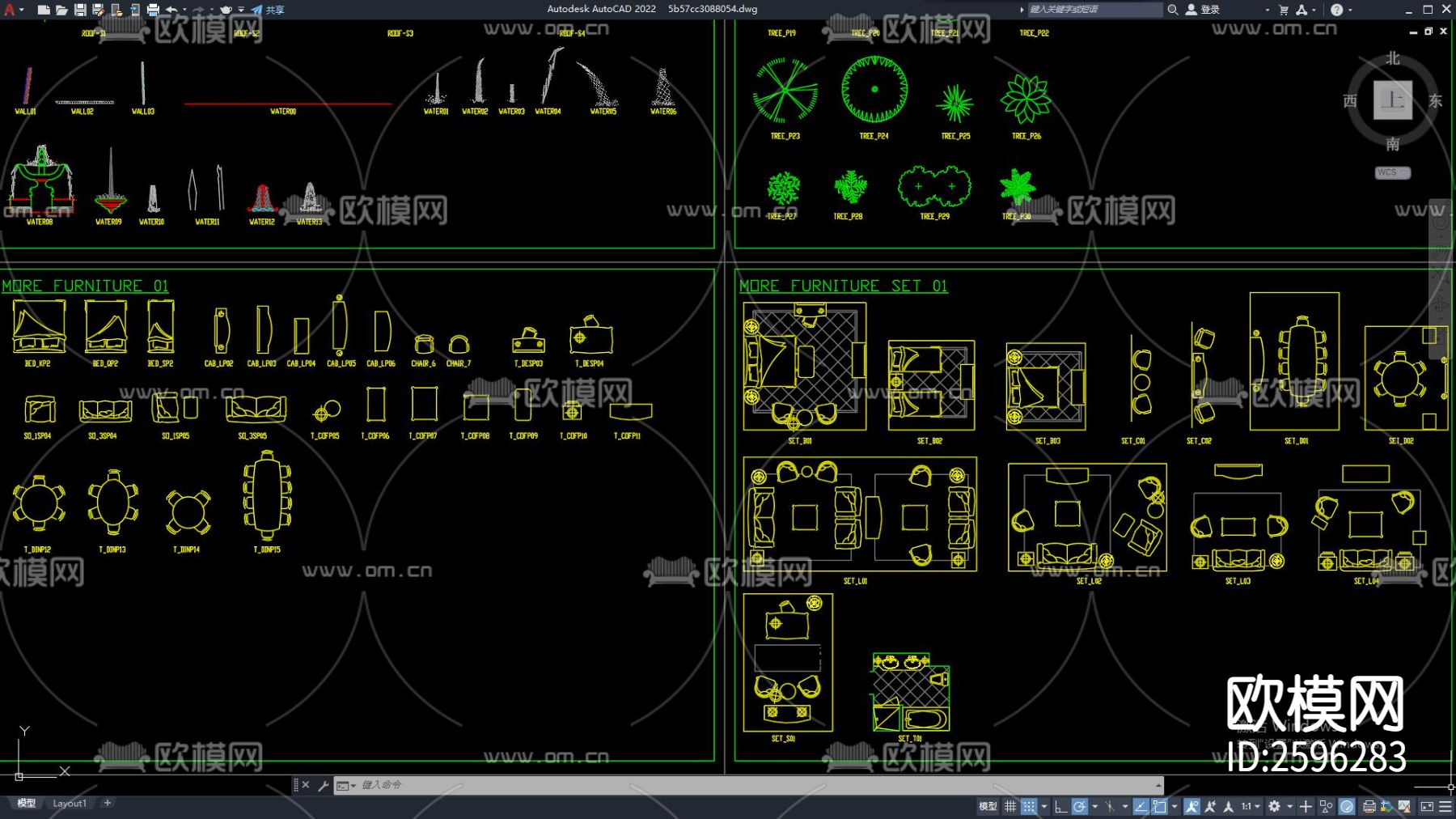Open the undo history dropdown arrow
Viewport: 1456px width, 819px height.
(184, 10)
